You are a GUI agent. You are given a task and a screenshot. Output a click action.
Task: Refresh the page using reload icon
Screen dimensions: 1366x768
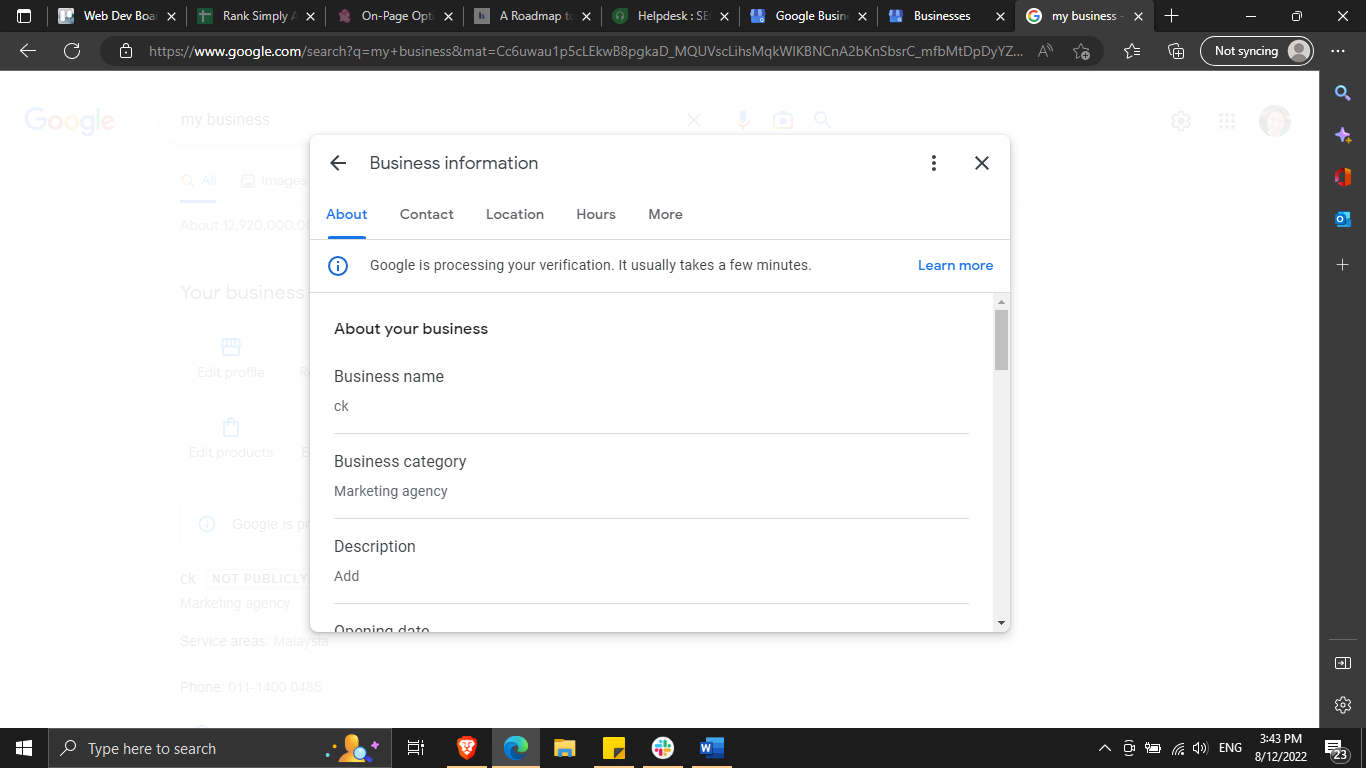coord(71,51)
